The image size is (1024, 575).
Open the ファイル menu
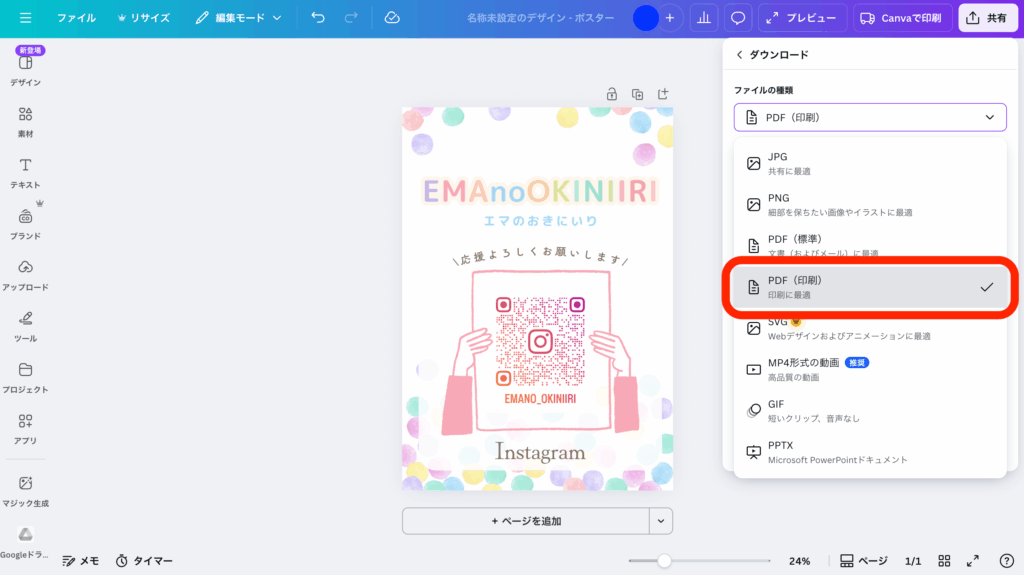coord(76,18)
